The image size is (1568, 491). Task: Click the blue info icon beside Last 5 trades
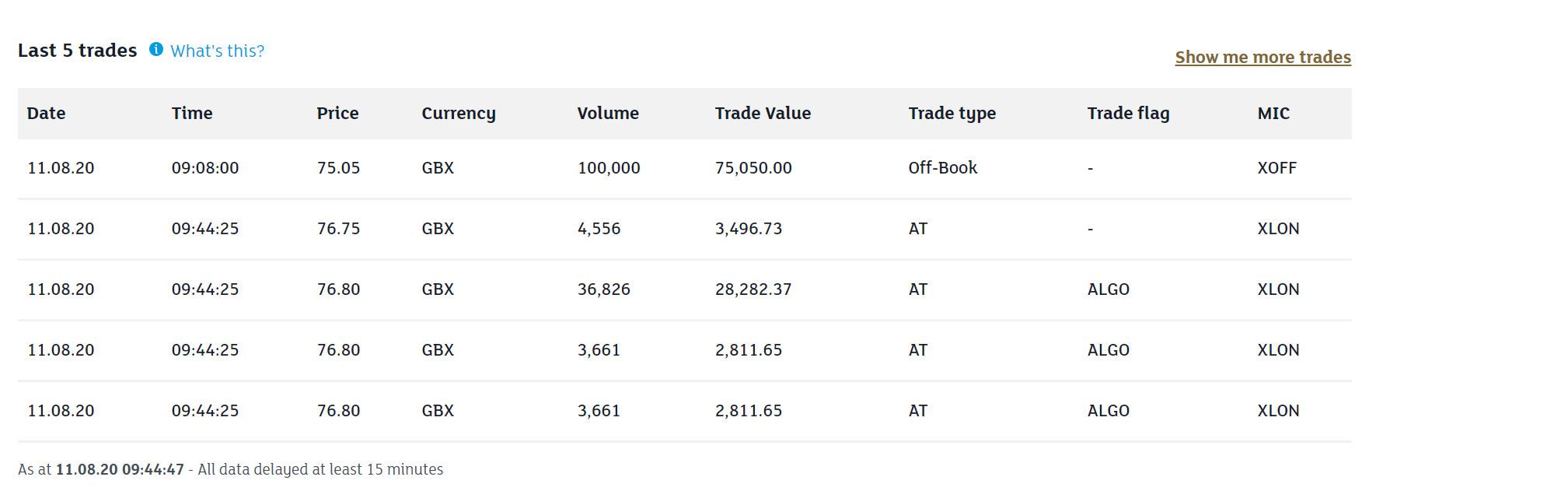(156, 50)
